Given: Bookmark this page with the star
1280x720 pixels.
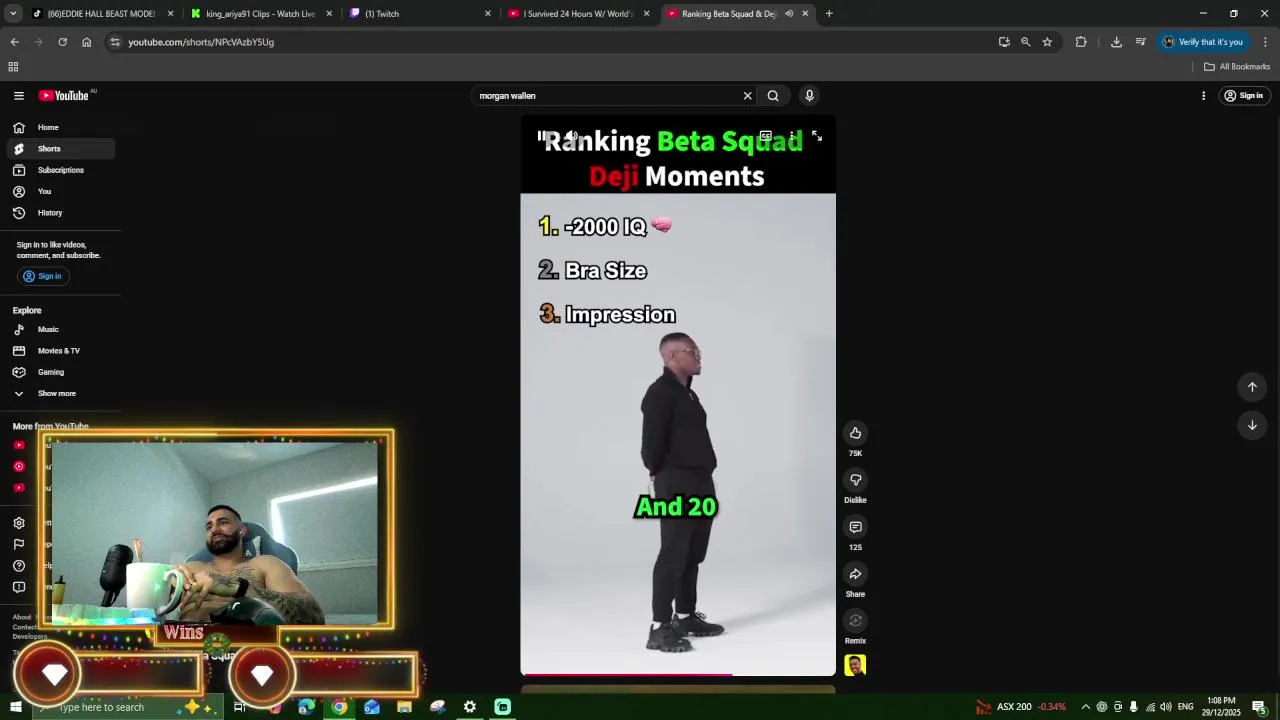Looking at the screenshot, I should (1047, 42).
